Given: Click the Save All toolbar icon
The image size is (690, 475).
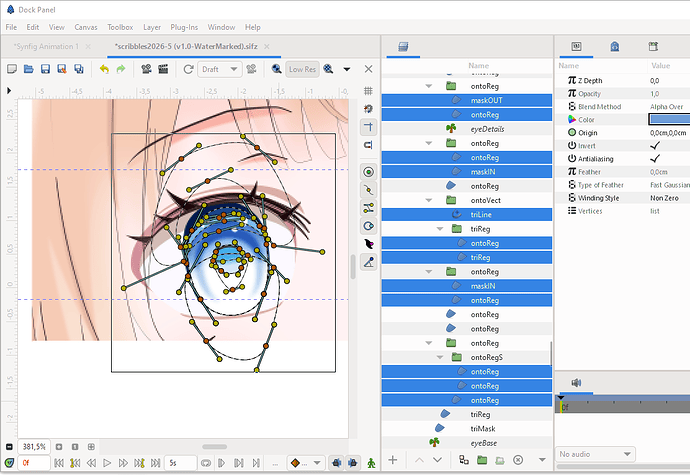Looking at the screenshot, I should [79, 69].
